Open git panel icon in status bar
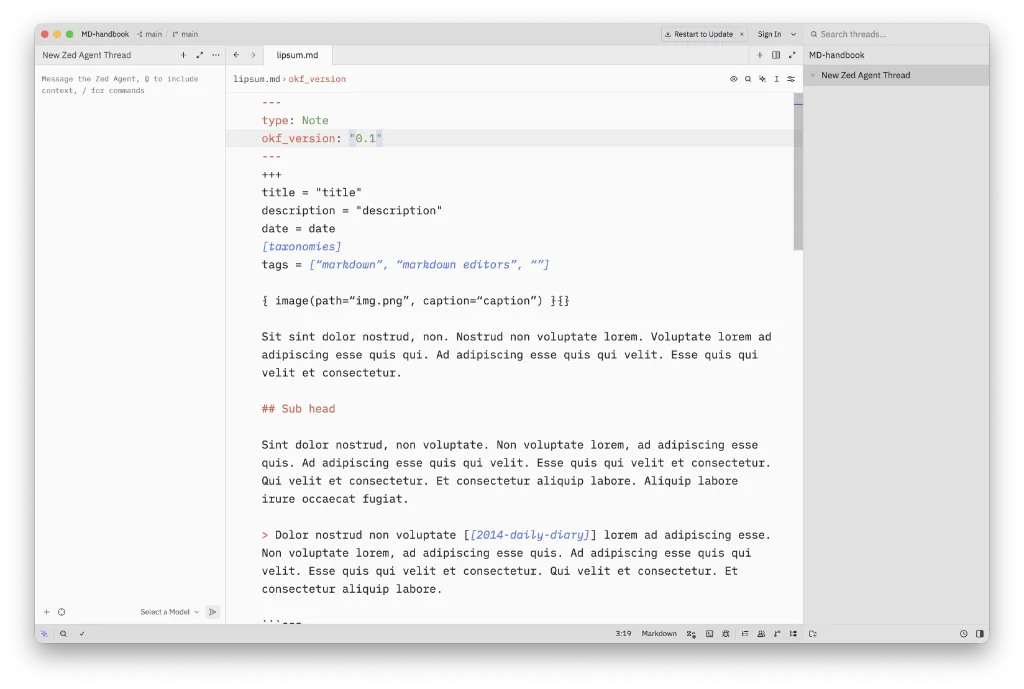 click(x=777, y=633)
